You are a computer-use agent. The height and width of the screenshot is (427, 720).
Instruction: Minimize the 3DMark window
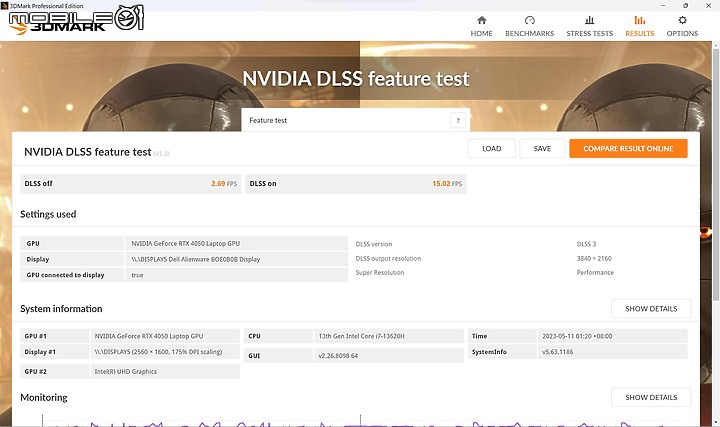[663, 6]
